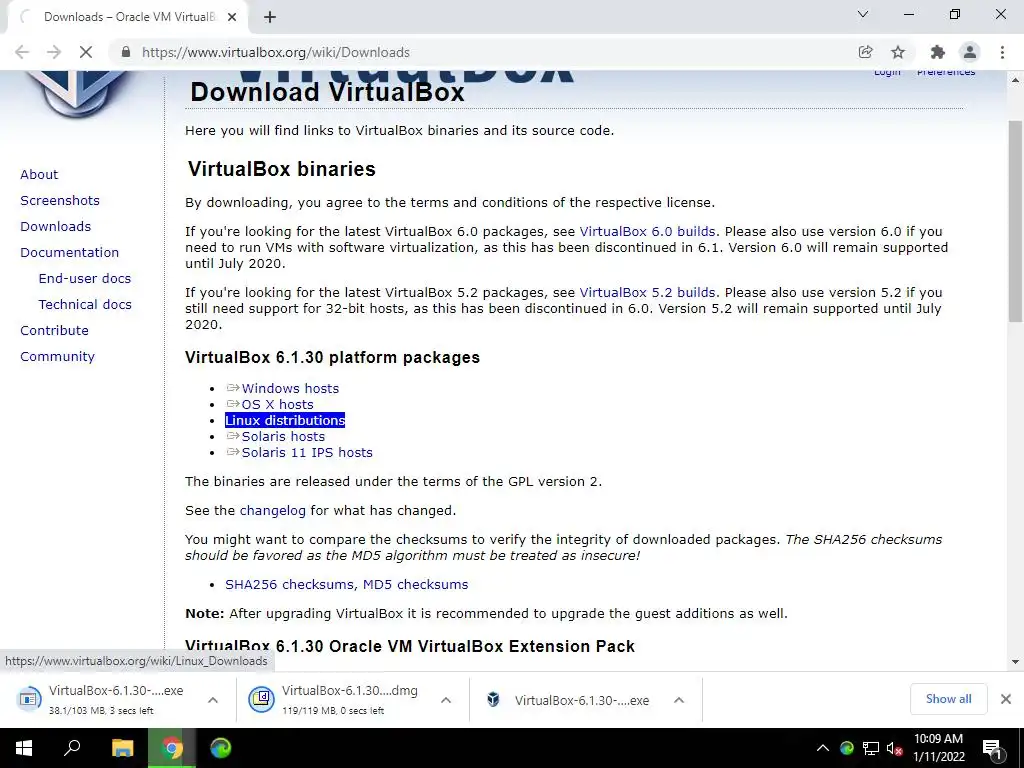Open Community in sidebar
1024x768 pixels.
tap(57, 357)
